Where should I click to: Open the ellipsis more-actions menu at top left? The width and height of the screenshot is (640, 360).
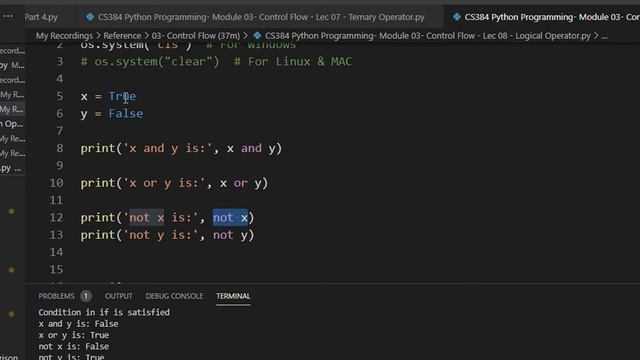tap(8, 16)
